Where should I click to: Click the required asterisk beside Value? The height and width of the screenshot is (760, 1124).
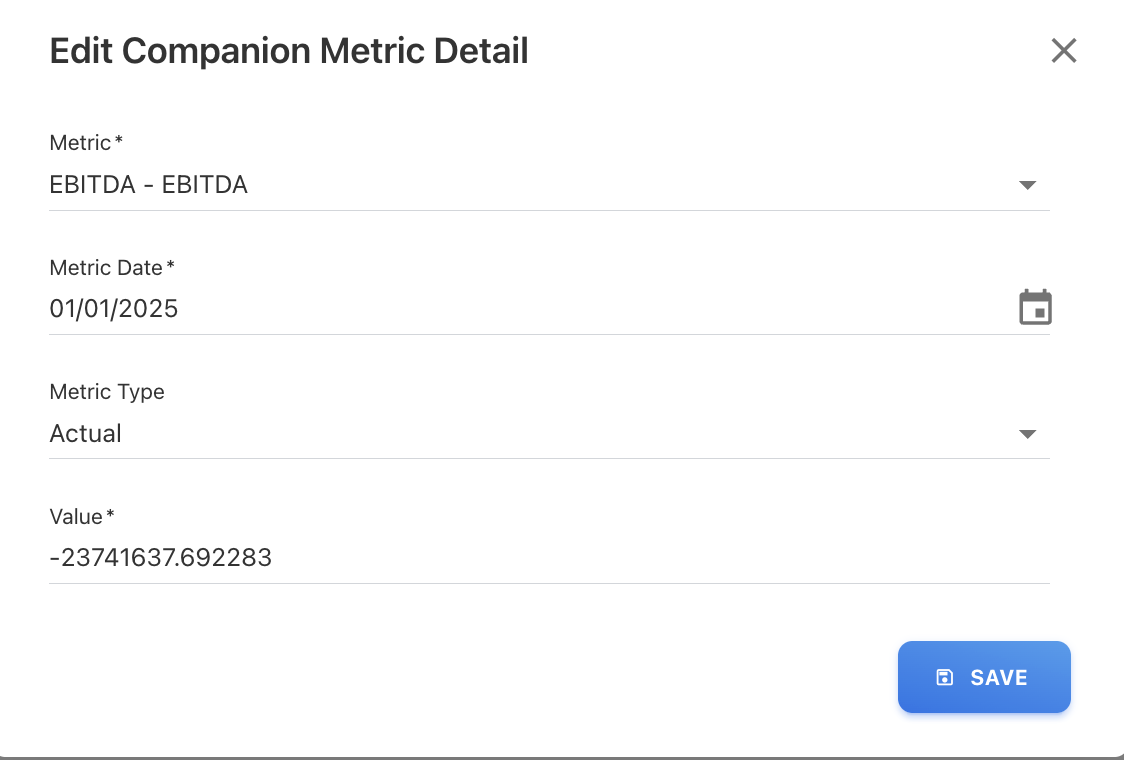tap(111, 515)
